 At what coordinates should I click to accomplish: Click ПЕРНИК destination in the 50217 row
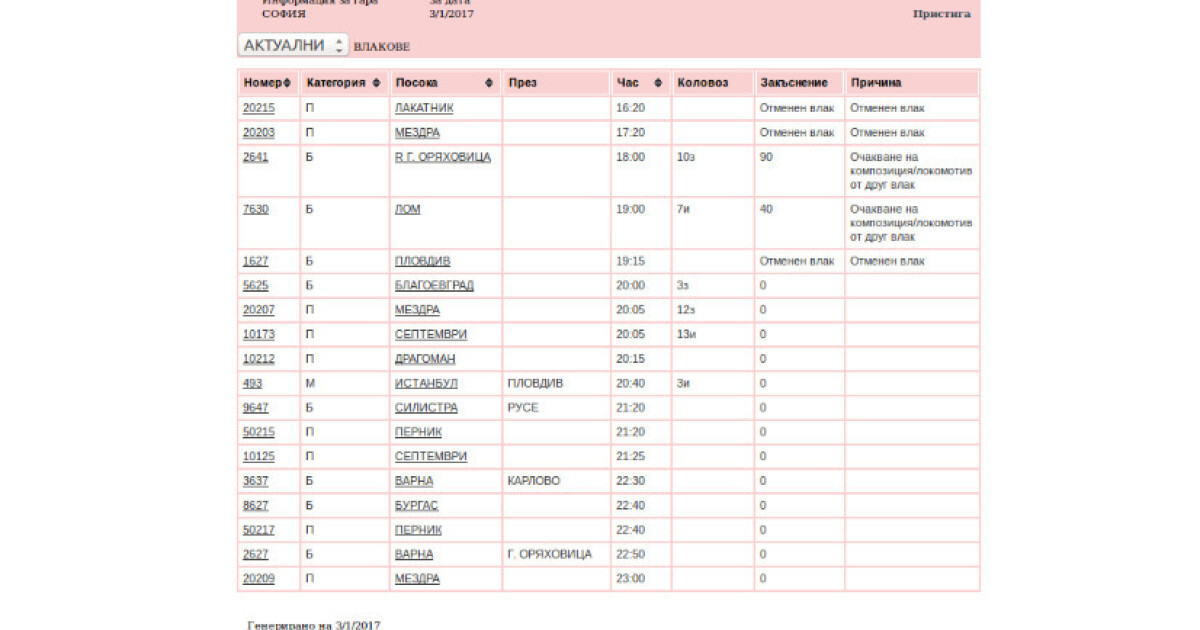tap(418, 530)
